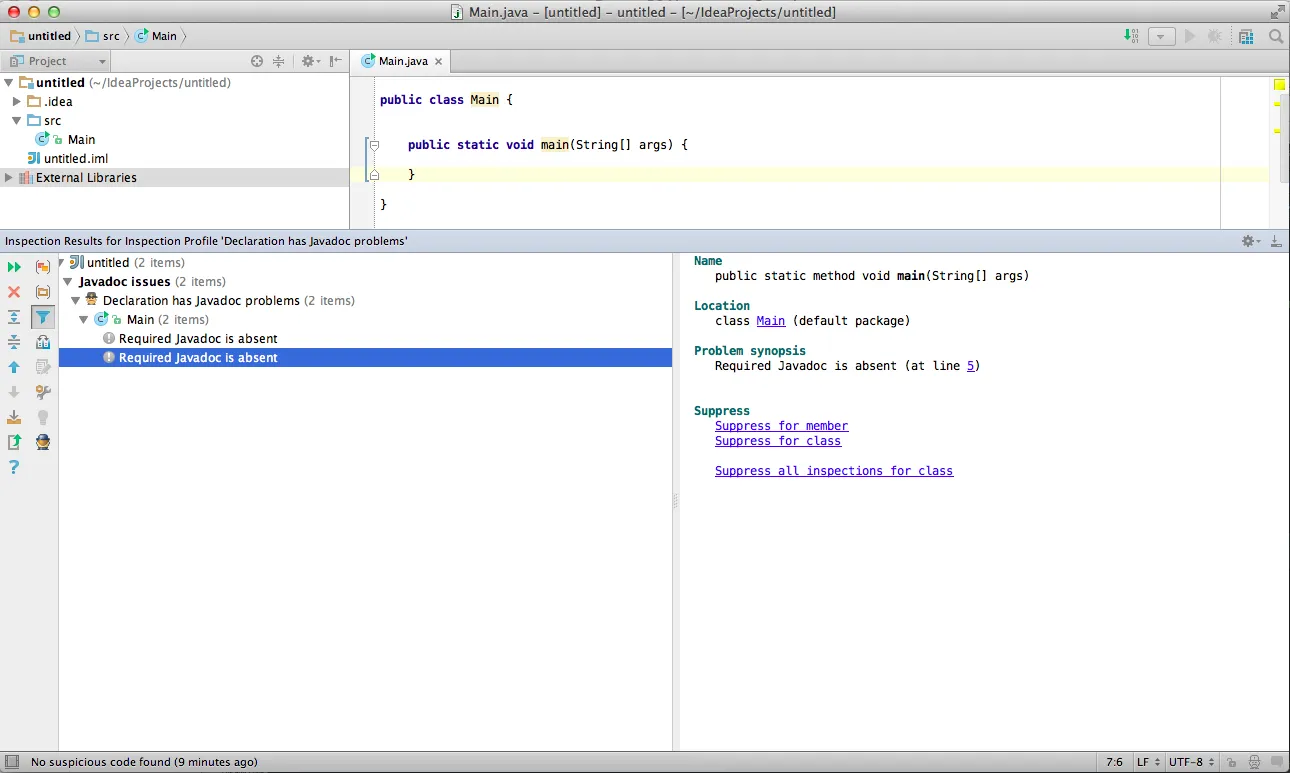Viewport: 1290px width, 773px height.
Task: Hide the inspection results panel
Action: 1276,241
